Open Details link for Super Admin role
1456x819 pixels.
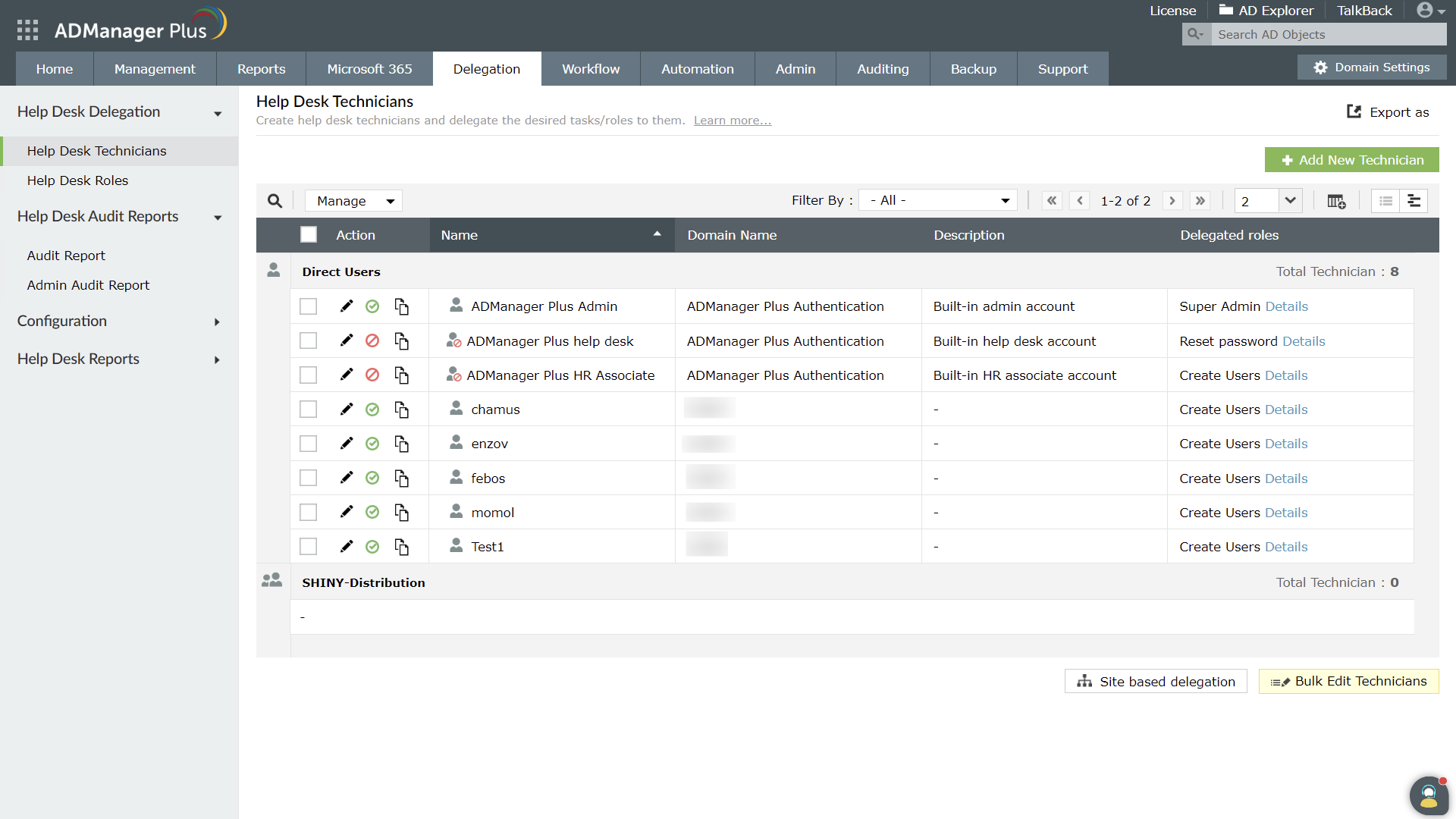[x=1286, y=306]
